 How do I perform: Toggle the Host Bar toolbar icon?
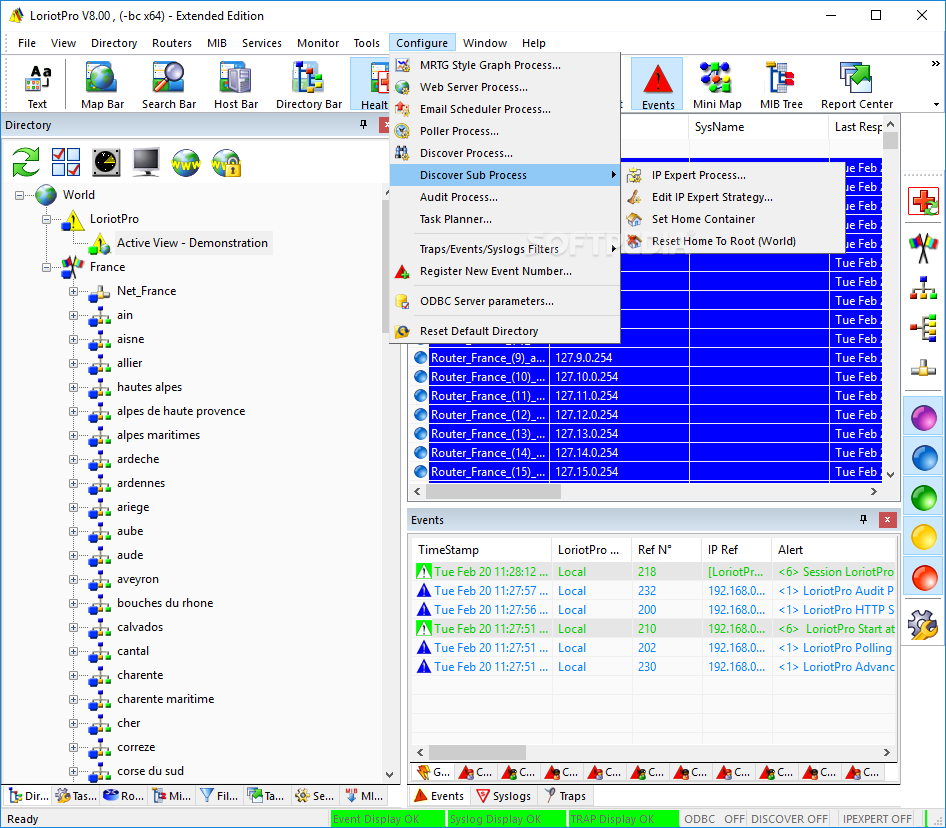click(236, 85)
